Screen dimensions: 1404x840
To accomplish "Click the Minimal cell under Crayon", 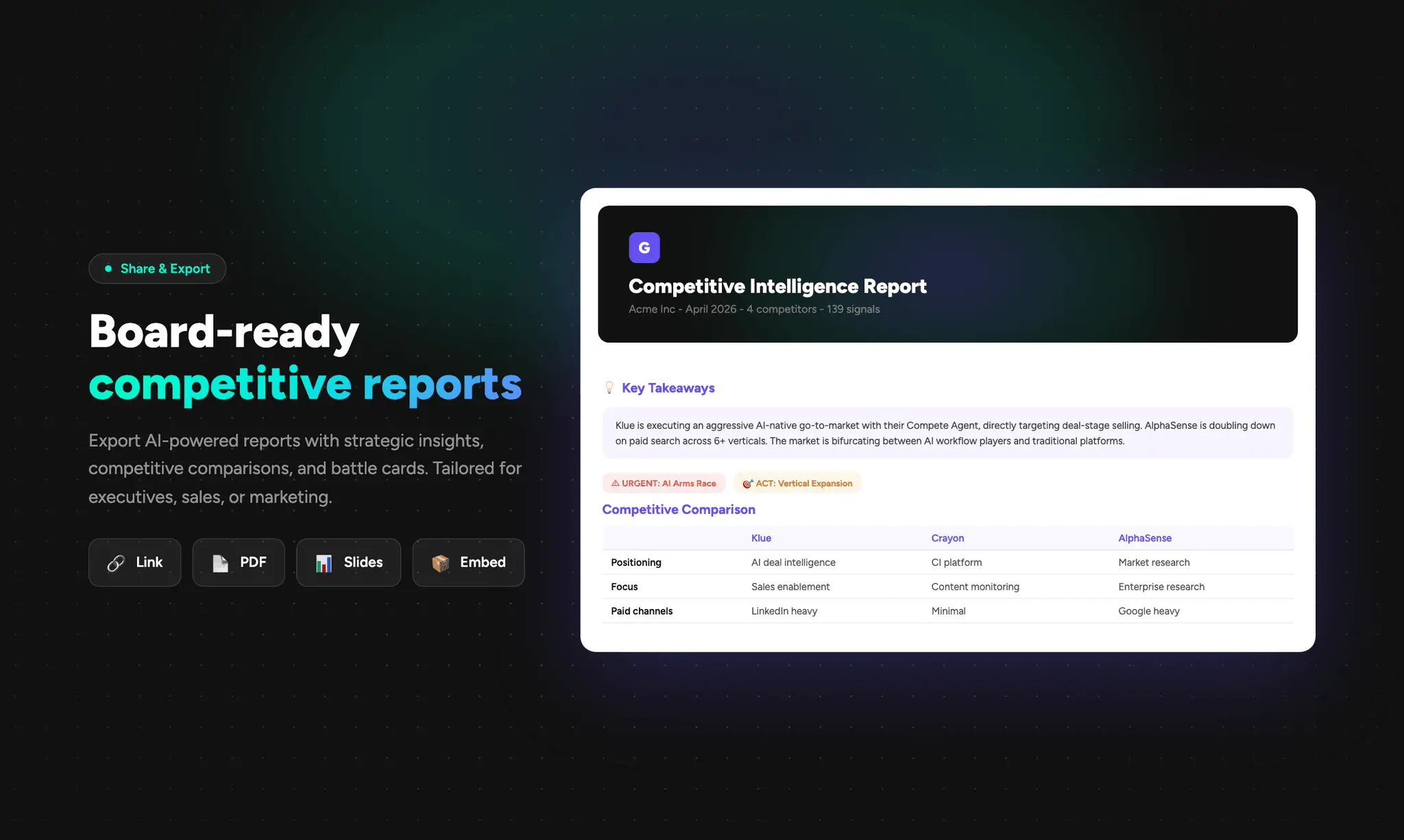I will tap(948, 611).
